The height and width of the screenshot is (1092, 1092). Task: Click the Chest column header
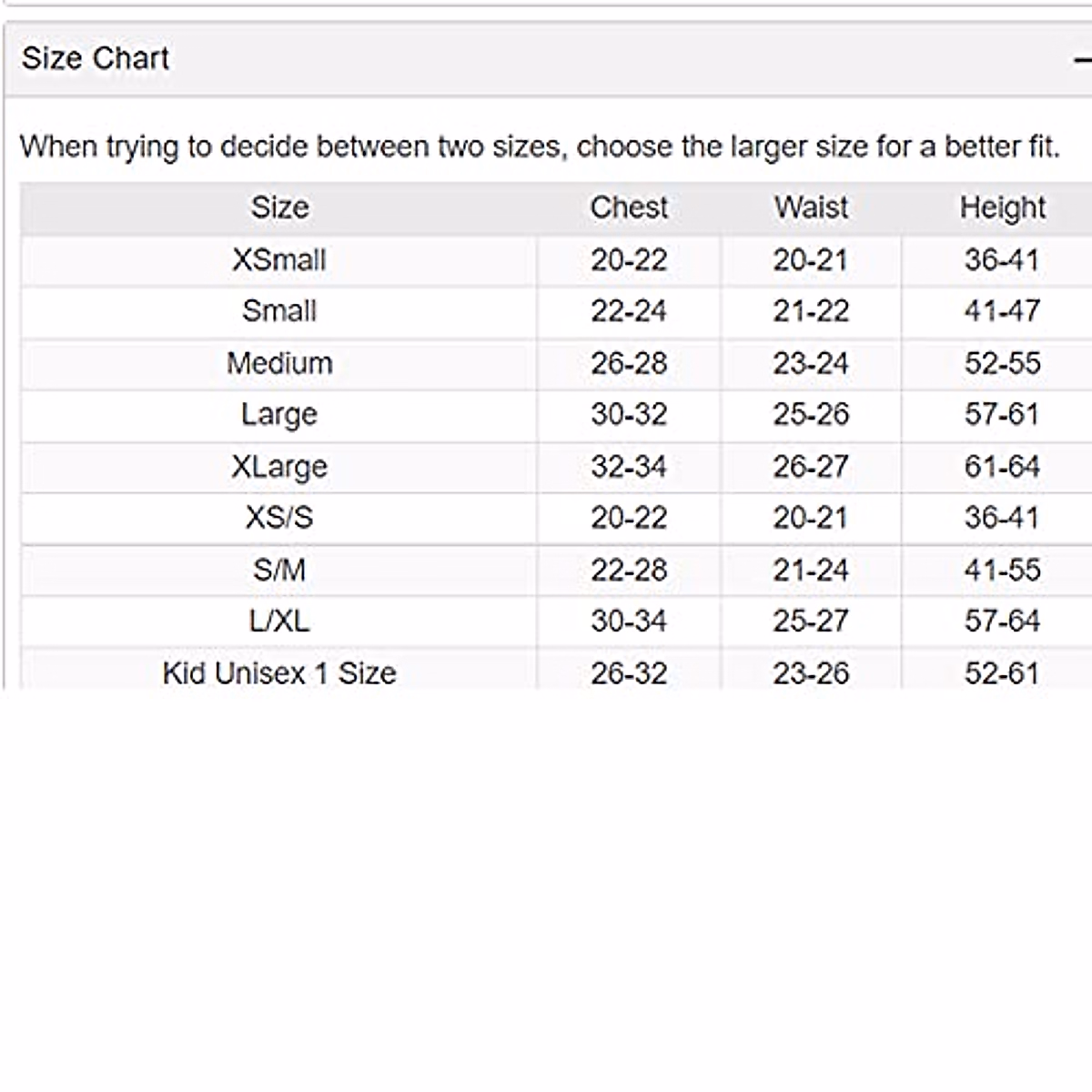629,207
